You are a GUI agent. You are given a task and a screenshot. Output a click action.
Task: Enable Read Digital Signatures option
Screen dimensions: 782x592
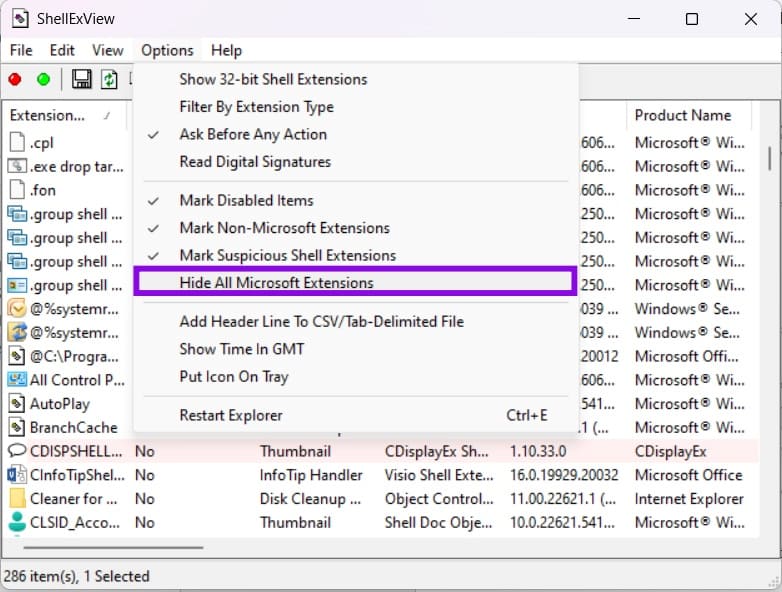(355, 162)
